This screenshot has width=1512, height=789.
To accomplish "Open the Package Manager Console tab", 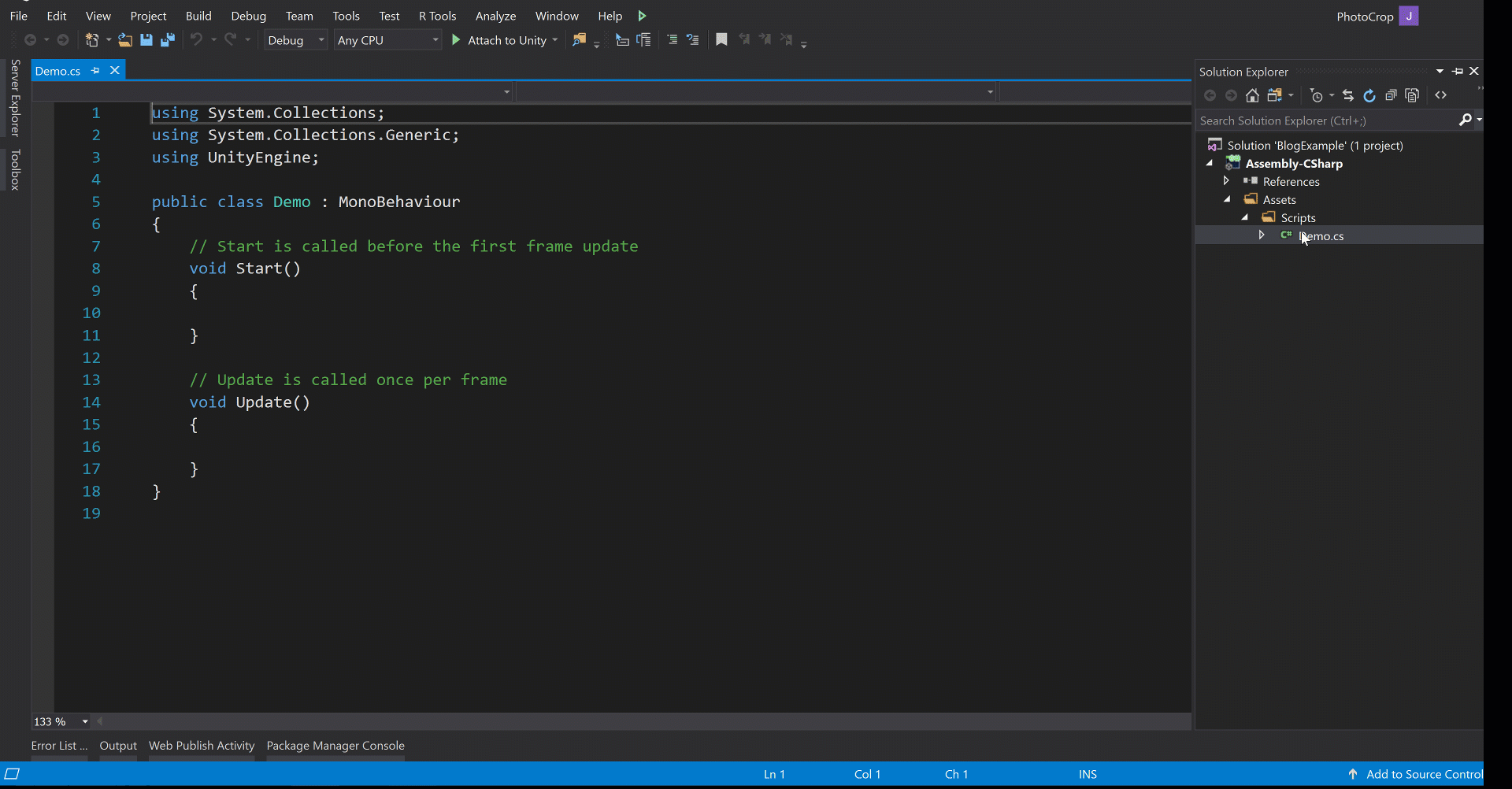I will tap(335, 745).
